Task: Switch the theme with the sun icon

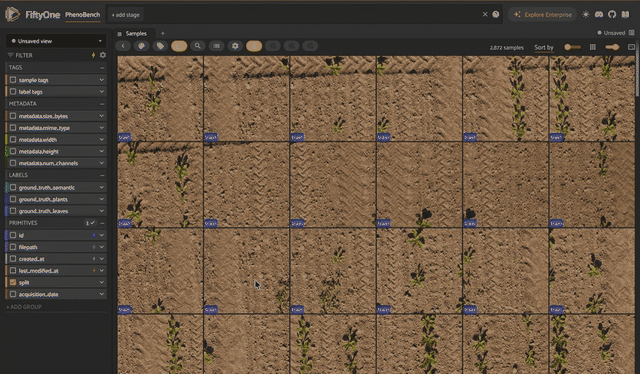Action: 586,14
